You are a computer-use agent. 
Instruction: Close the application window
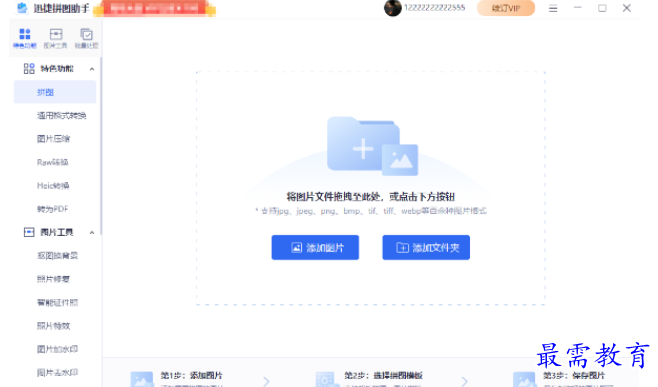coord(627,8)
